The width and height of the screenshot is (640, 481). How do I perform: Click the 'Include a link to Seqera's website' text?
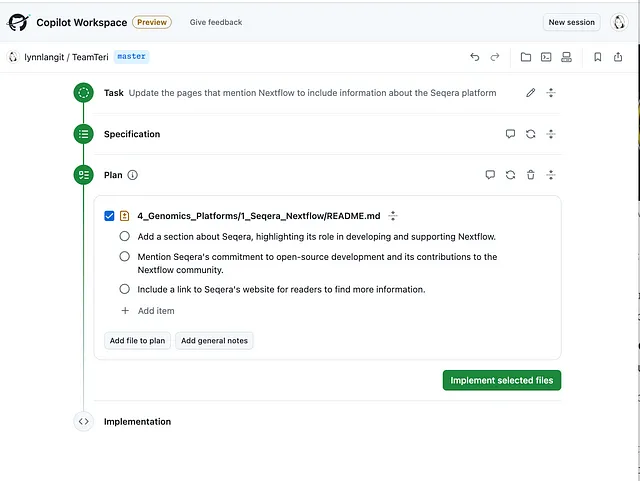[x=281, y=289]
